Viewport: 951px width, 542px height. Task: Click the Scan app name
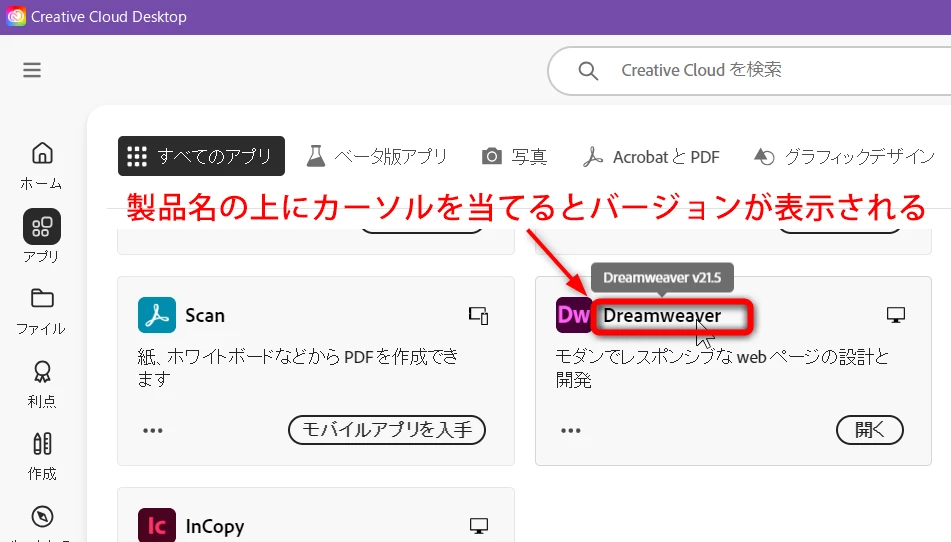point(205,315)
